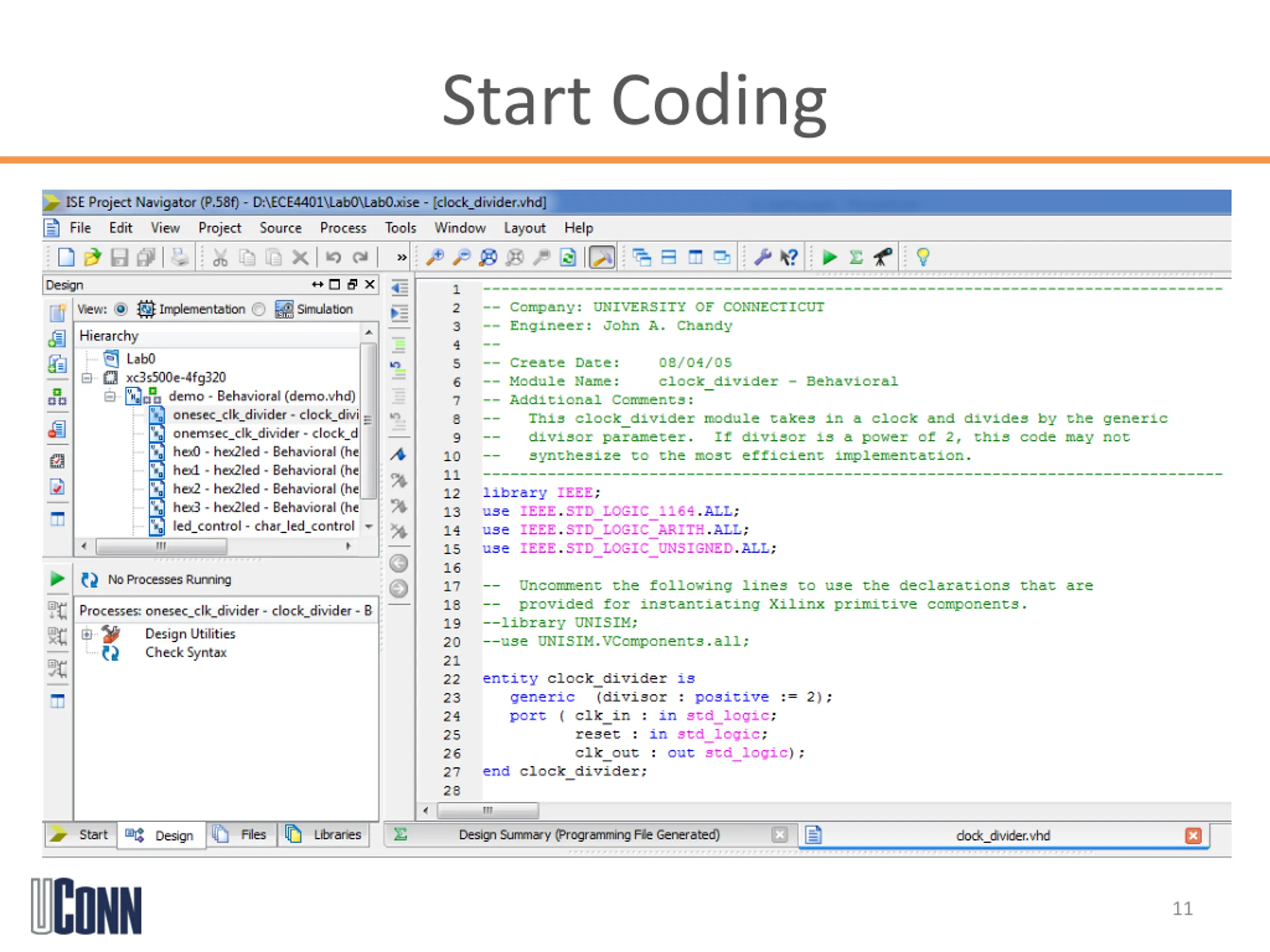Image resolution: width=1270 pixels, height=952 pixels.
Task: Select the clock_divider.vhd editor tab
Action: 1004,835
